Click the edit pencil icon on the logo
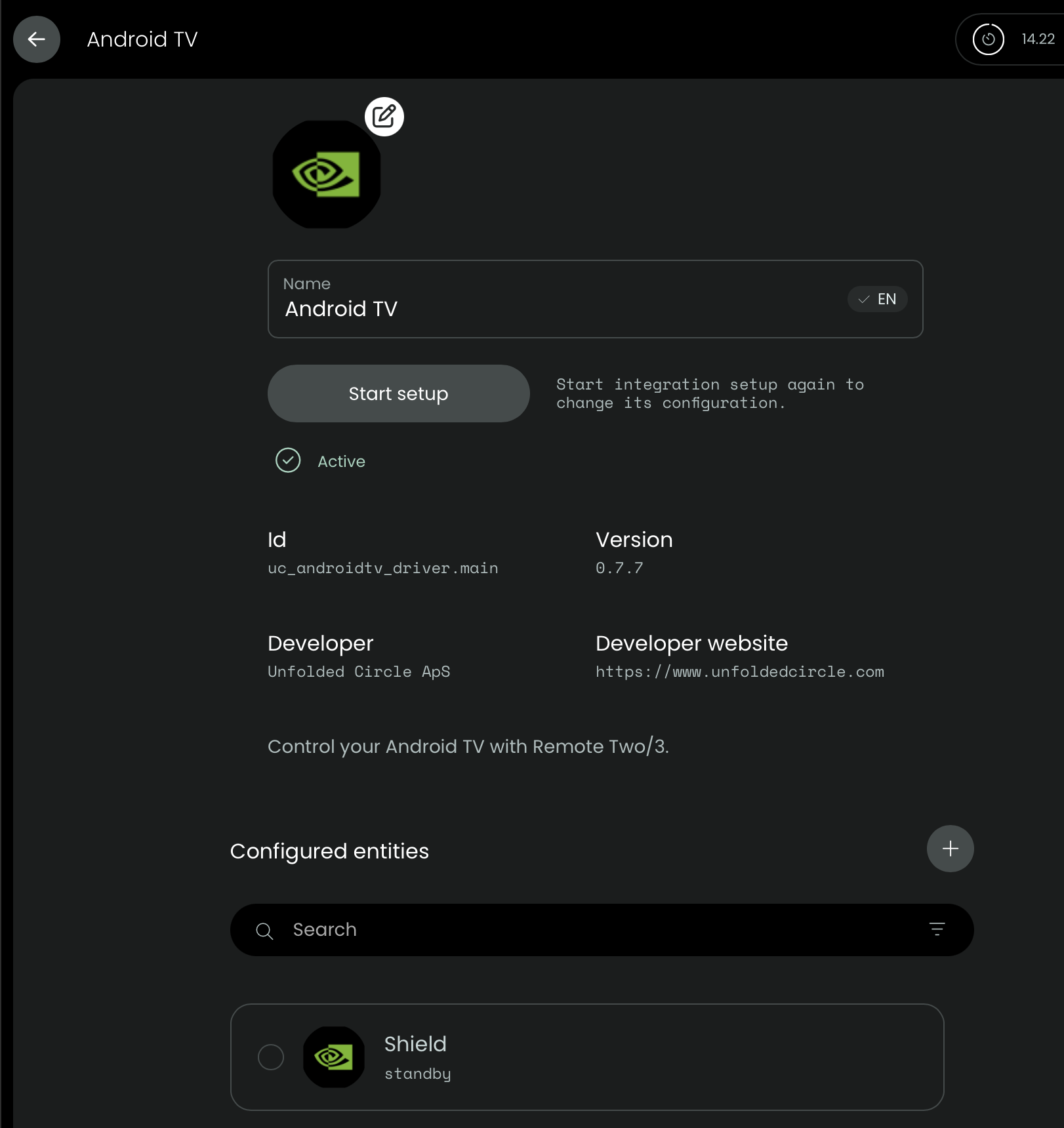The width and height of the screenshot is (1064, 1128). 384,117
